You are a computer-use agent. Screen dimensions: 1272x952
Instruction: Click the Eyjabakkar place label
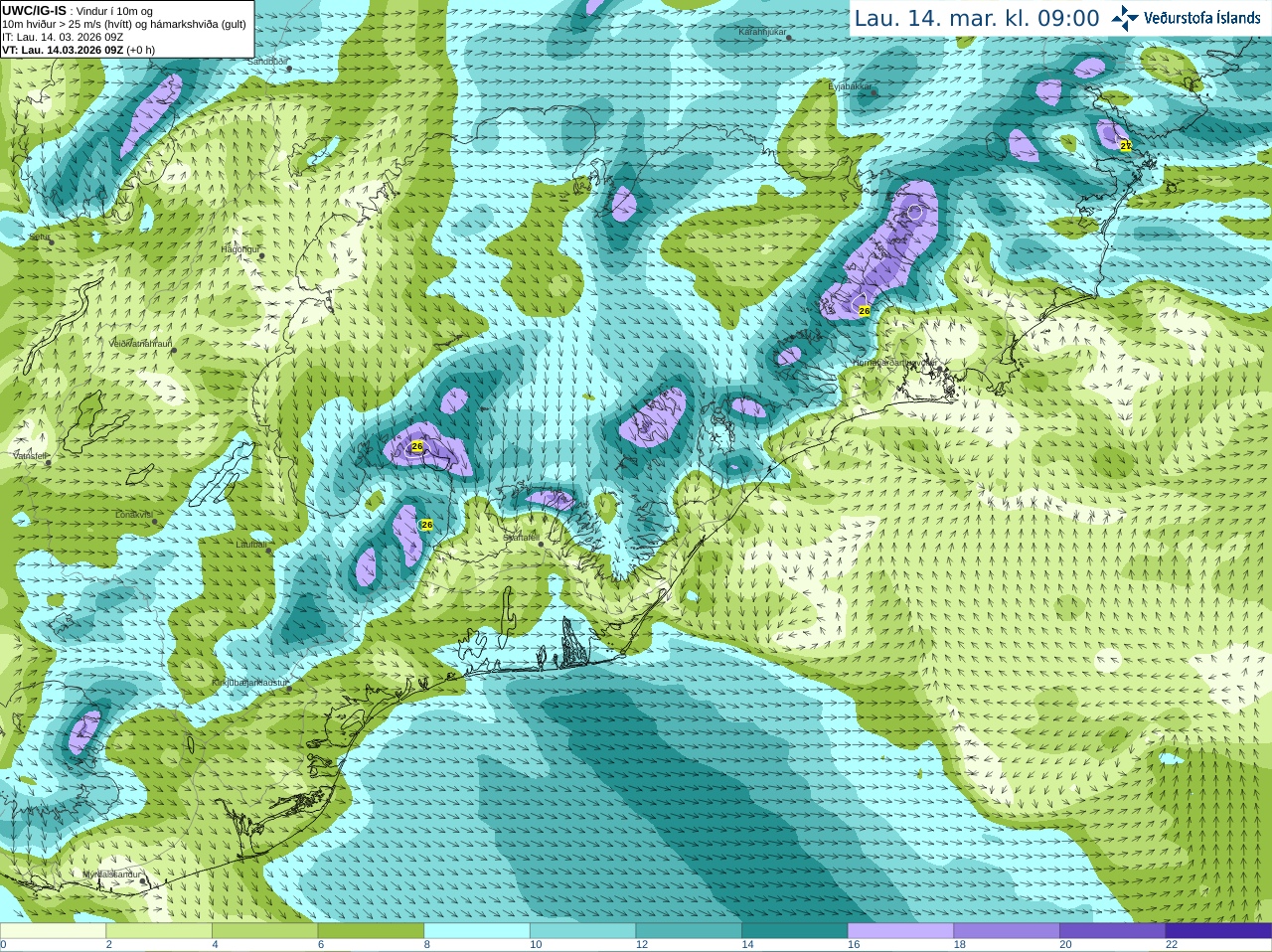coord(851,86)
